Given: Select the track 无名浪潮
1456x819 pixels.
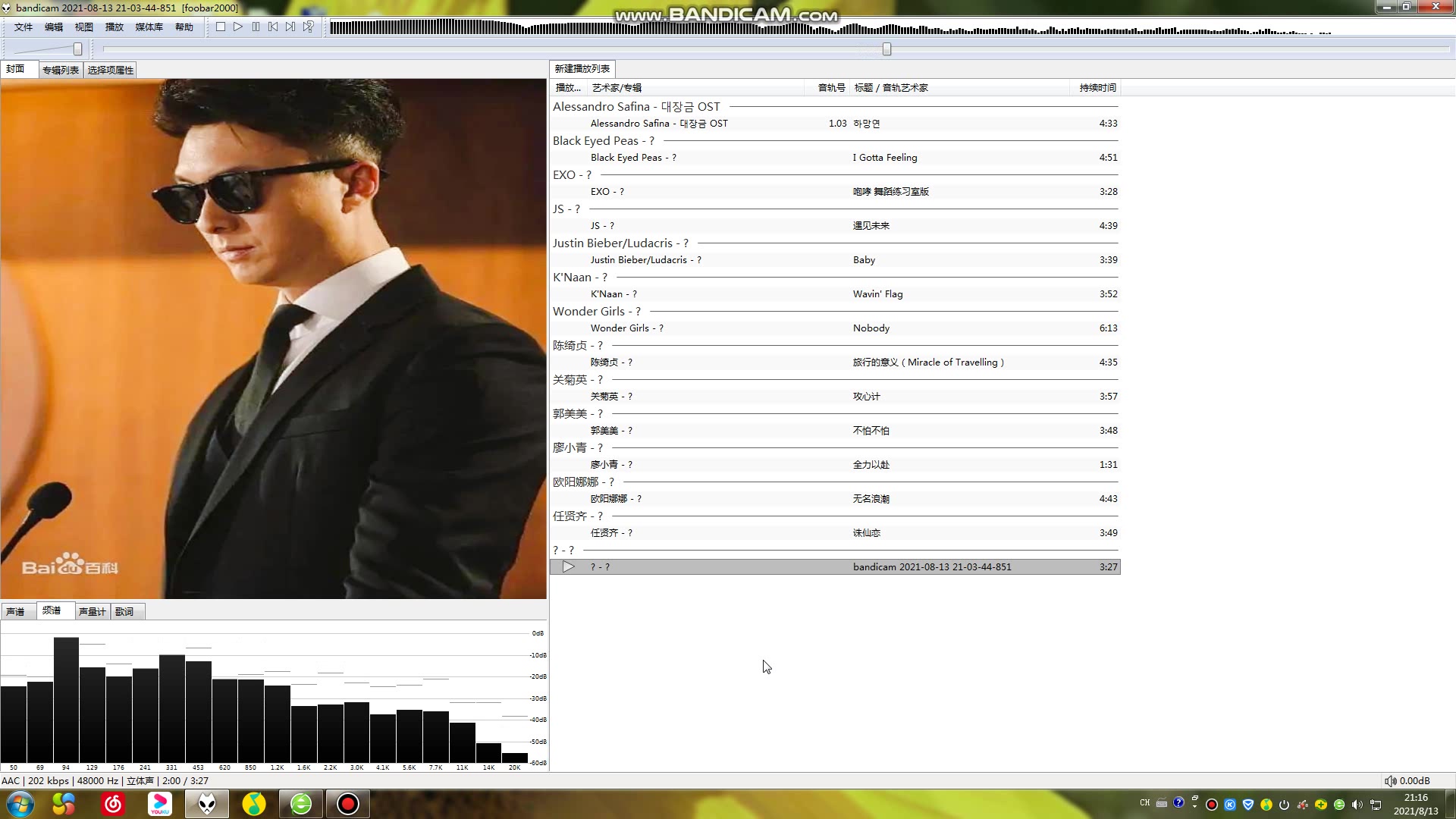Looking at the screenshot, I should (835, 499).
